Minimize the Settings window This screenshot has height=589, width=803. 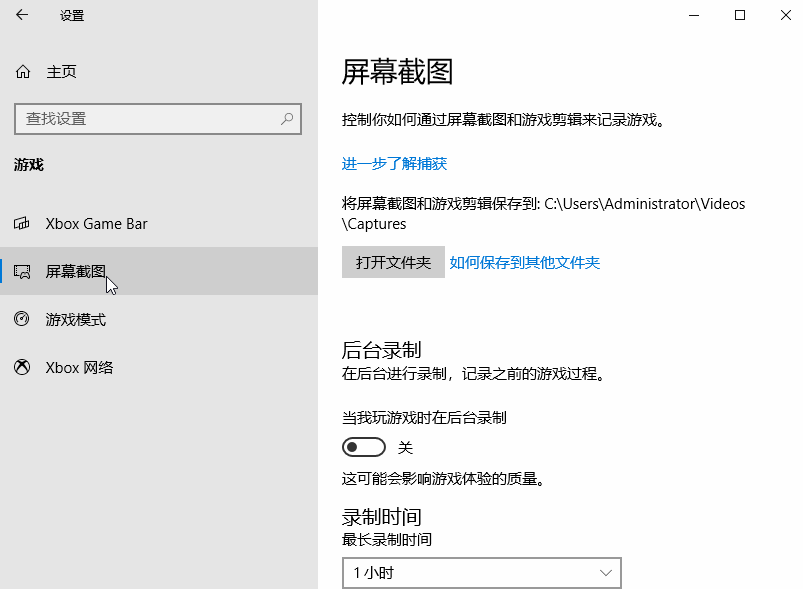click(x=693, y=15)
